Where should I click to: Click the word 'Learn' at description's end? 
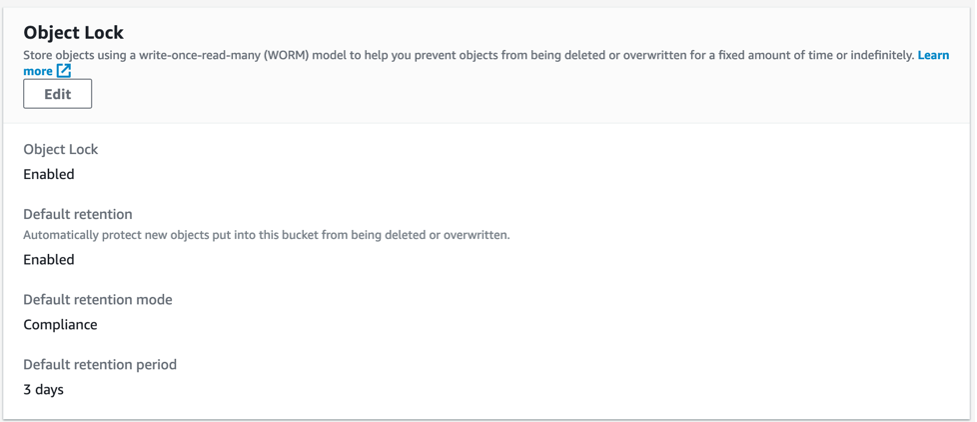coord(933,55)
